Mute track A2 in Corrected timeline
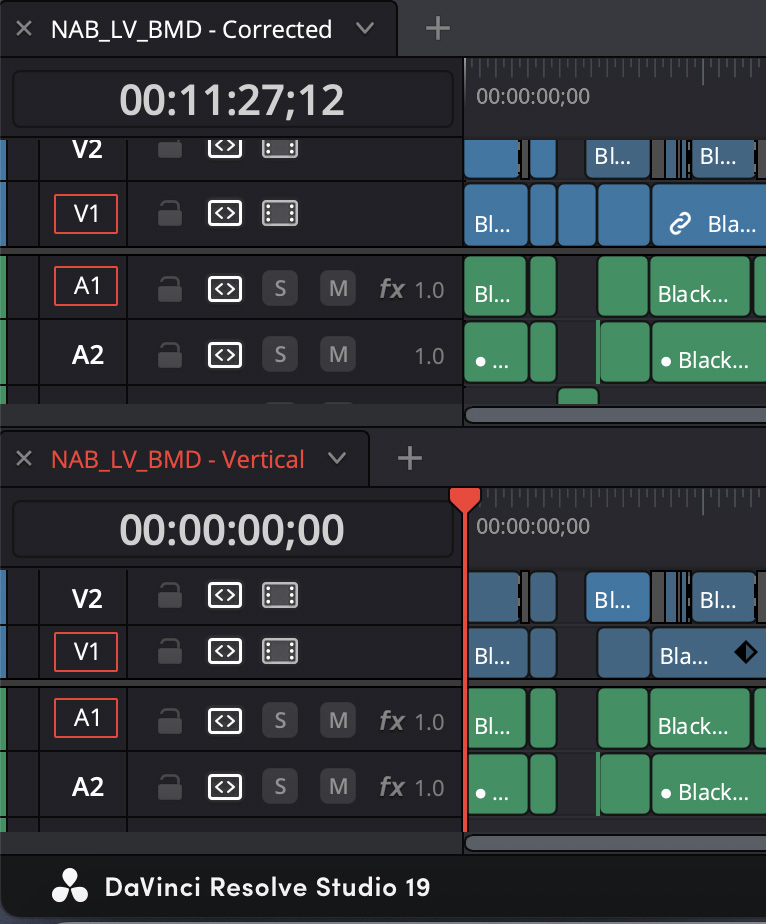The height and width of the screenshot is (924, 766). [x=338, y=354]
